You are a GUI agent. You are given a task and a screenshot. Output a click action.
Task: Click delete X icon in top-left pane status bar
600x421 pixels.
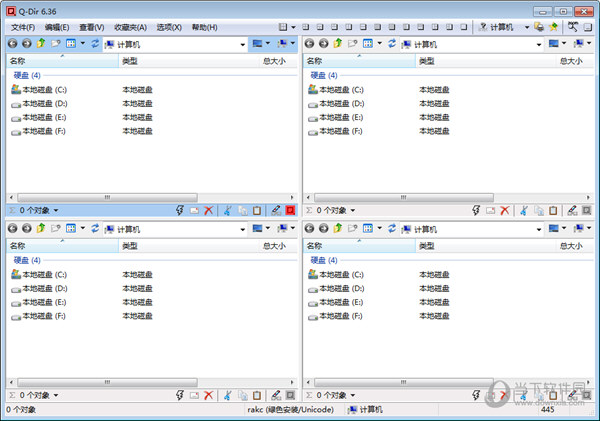click(x=209, y=210)
